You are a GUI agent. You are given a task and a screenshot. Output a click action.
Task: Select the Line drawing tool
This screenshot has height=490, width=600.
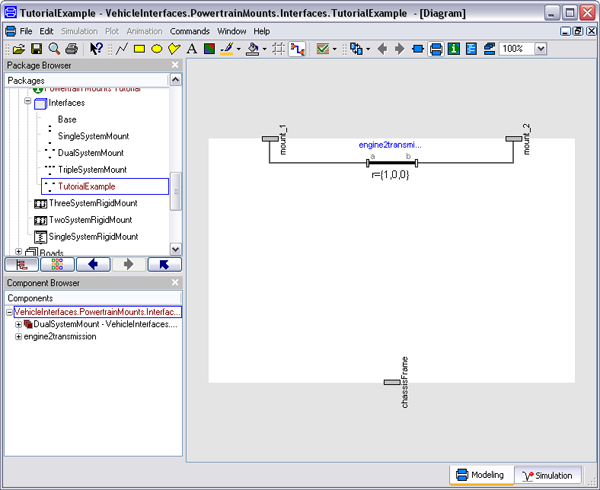tap(122, 48)
